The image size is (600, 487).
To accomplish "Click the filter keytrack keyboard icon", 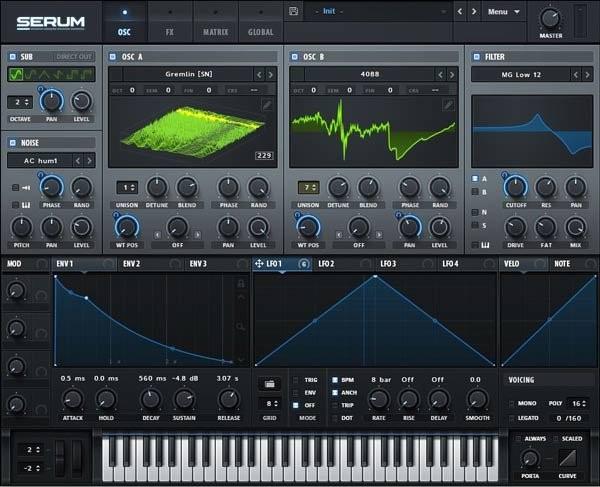I will 485,245.
